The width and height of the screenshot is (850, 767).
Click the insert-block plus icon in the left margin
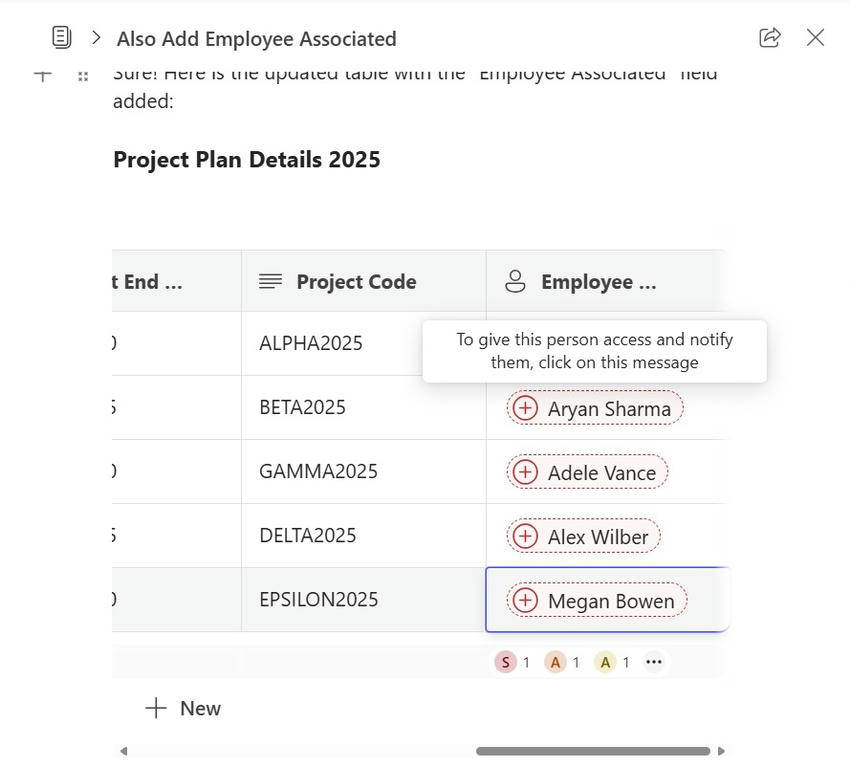click(x=41, y=74)
